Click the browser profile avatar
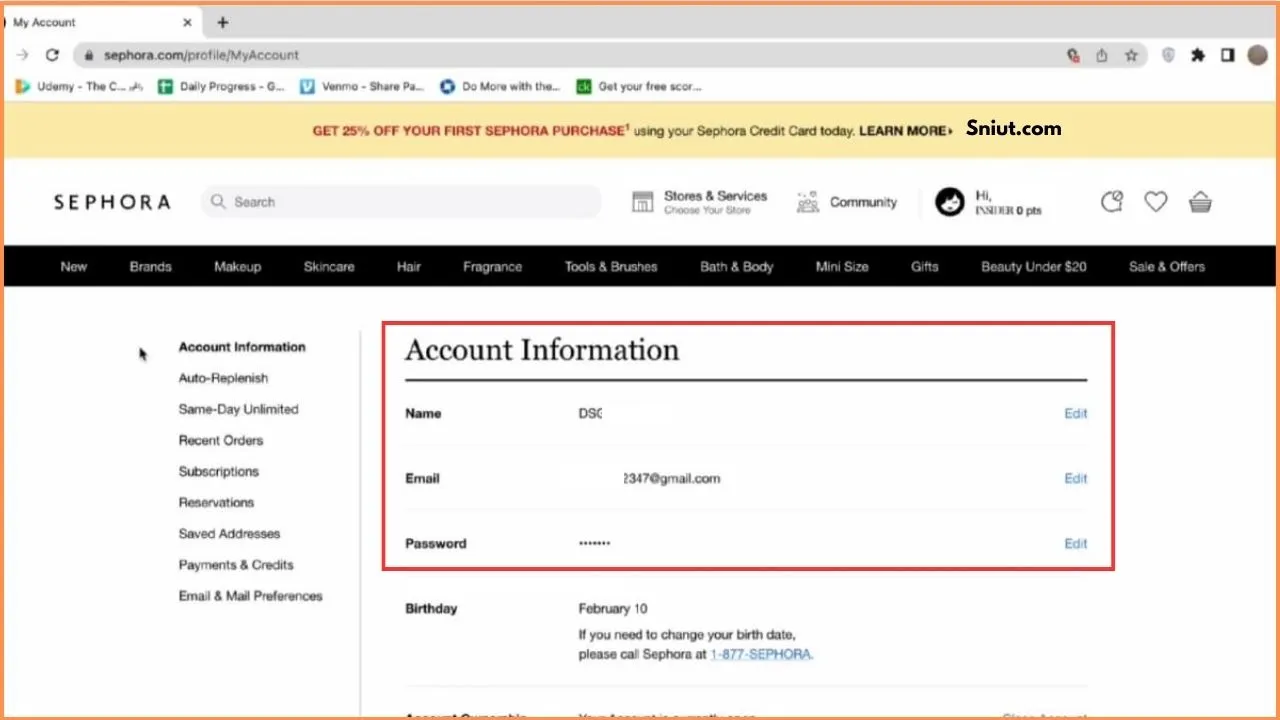1280x720 pixels. pyautogui.click(x=1257, y=55)
